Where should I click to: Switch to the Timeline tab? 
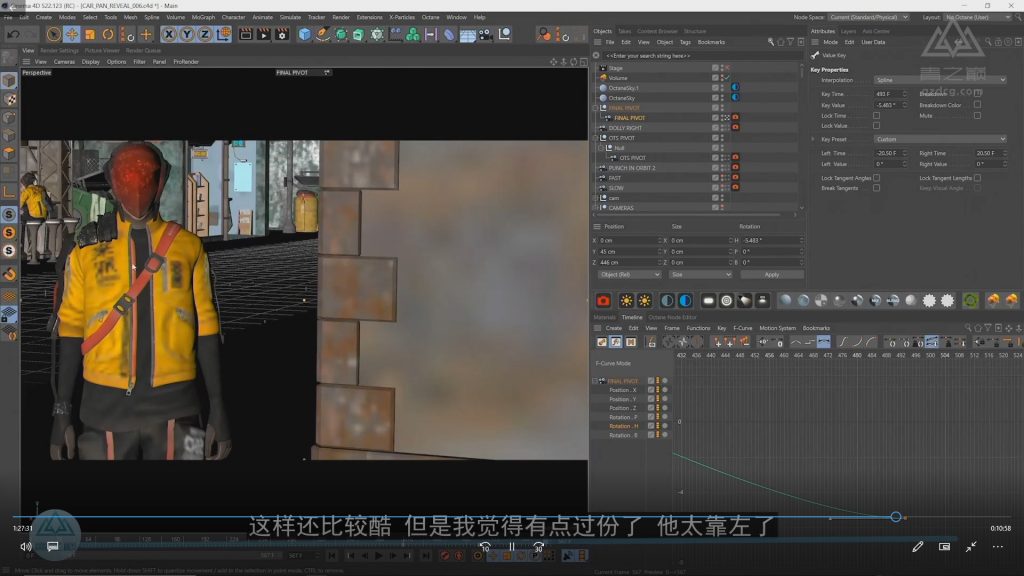click(x=632, y=317)
